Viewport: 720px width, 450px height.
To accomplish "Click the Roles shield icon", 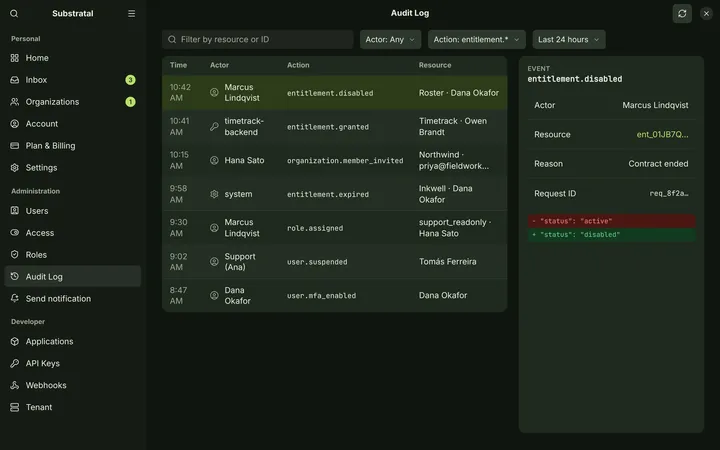I will [15, 254].
